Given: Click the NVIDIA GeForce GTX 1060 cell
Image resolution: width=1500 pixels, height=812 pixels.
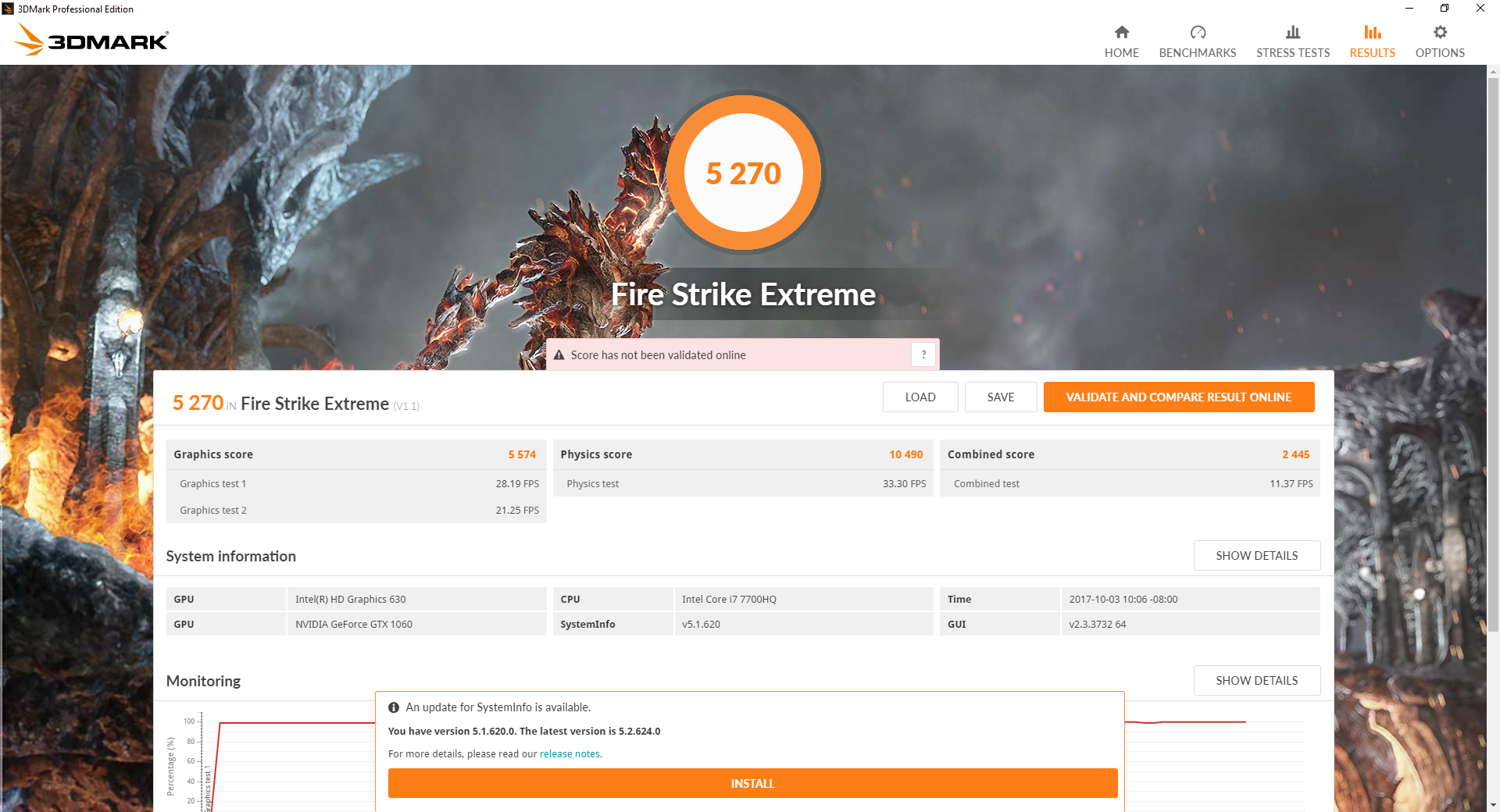Looking at the screenshot, I should click(x=417, y=624).
